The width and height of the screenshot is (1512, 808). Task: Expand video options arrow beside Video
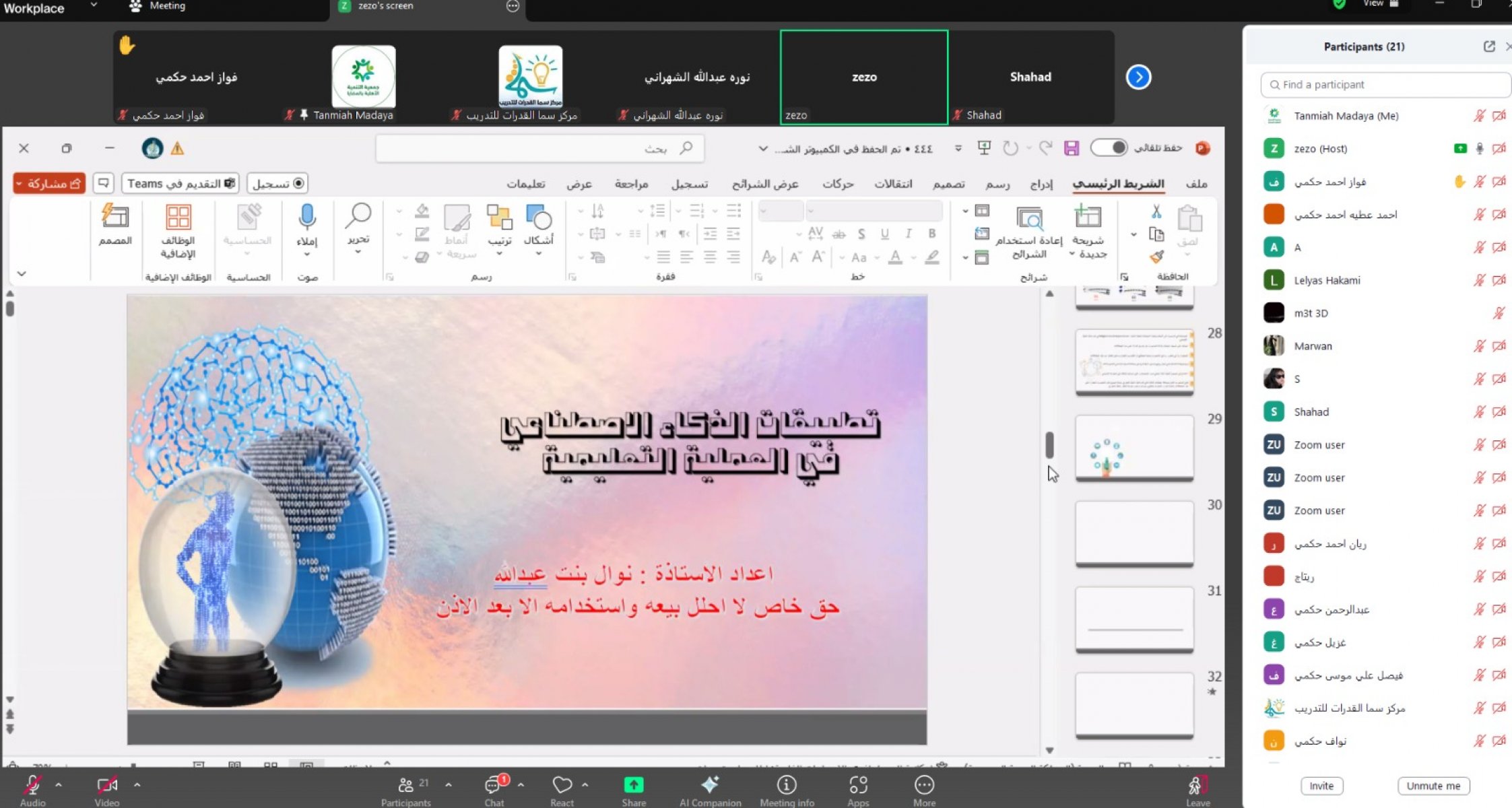137,784
